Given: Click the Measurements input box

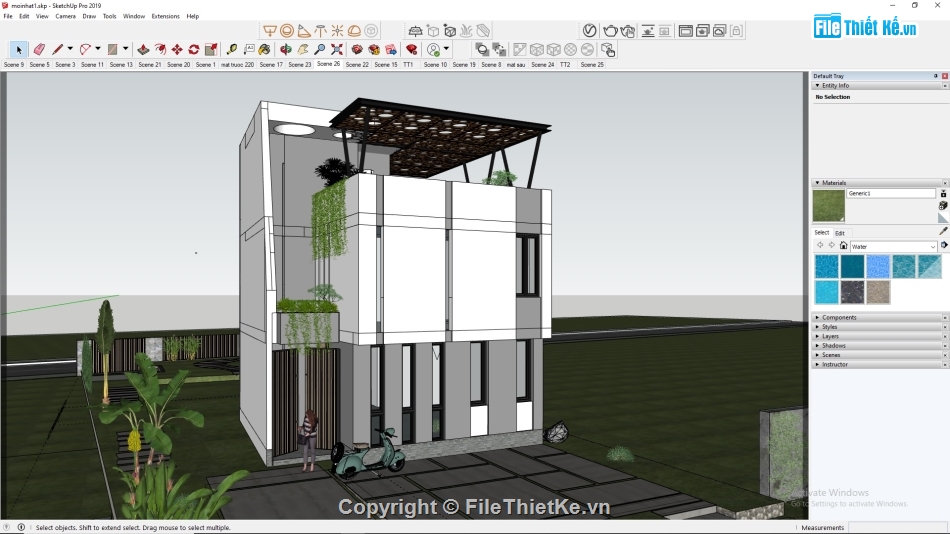Looking at the screenshot, I should [898, 527].
